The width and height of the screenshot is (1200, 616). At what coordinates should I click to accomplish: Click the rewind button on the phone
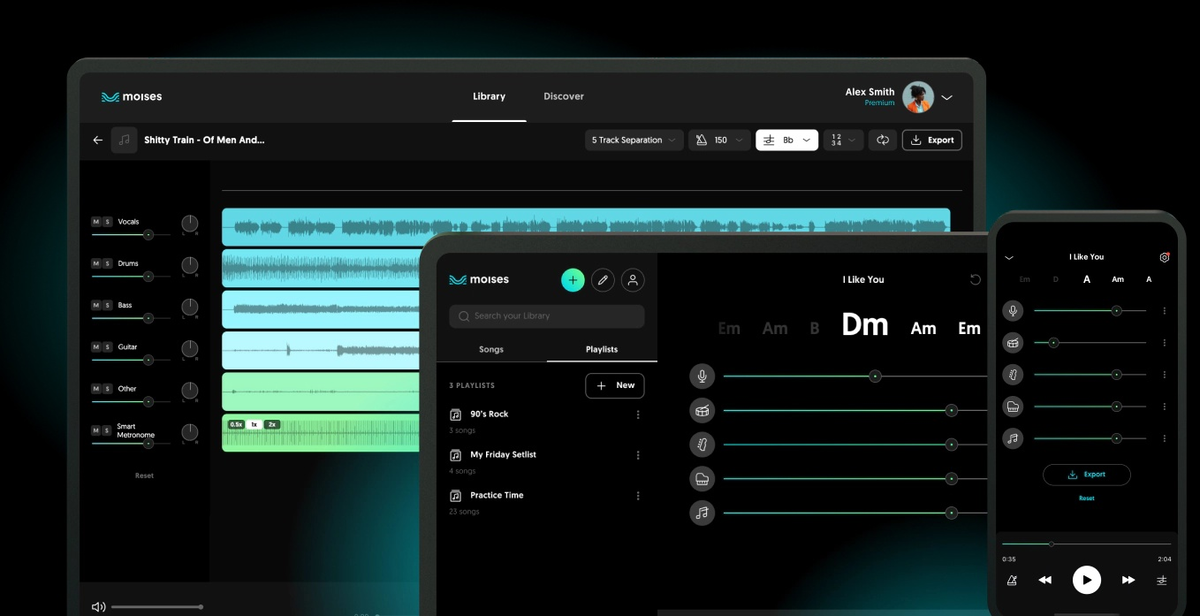pyautogui.click(x=1045, y=580)
